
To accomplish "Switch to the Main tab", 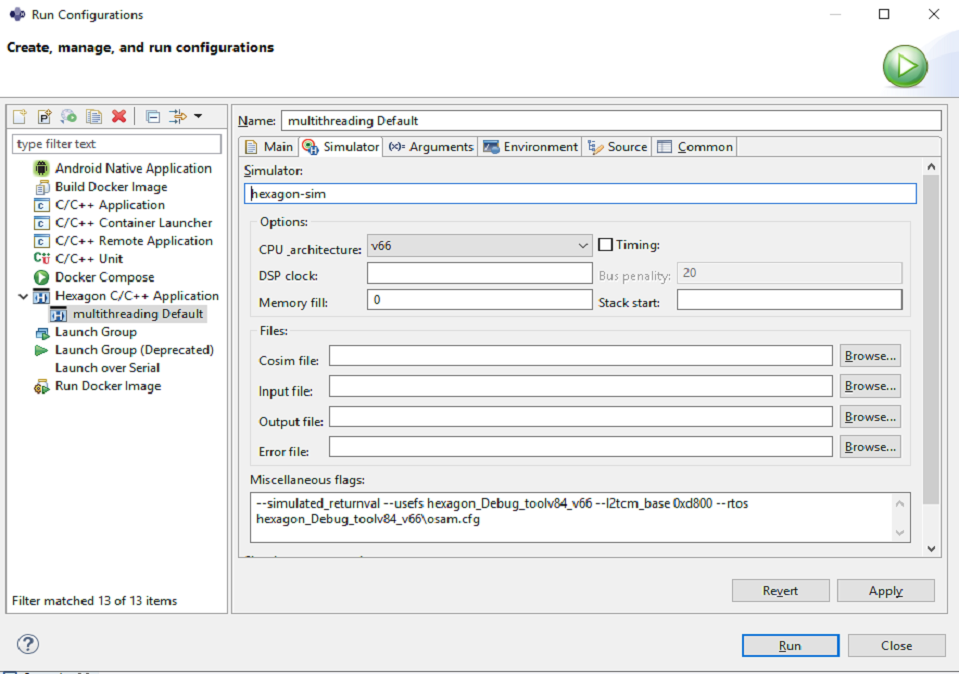I will 269,147.
